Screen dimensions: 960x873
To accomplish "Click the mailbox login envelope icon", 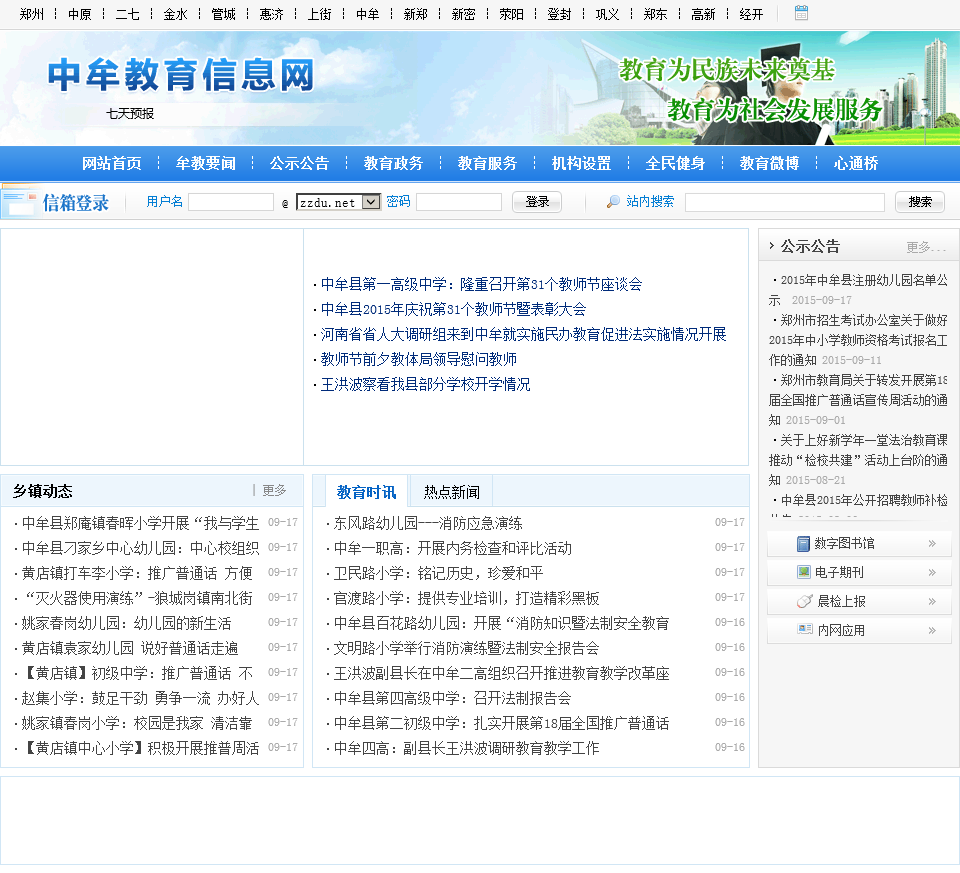I will pyautogui.click(x=19, y=202).
